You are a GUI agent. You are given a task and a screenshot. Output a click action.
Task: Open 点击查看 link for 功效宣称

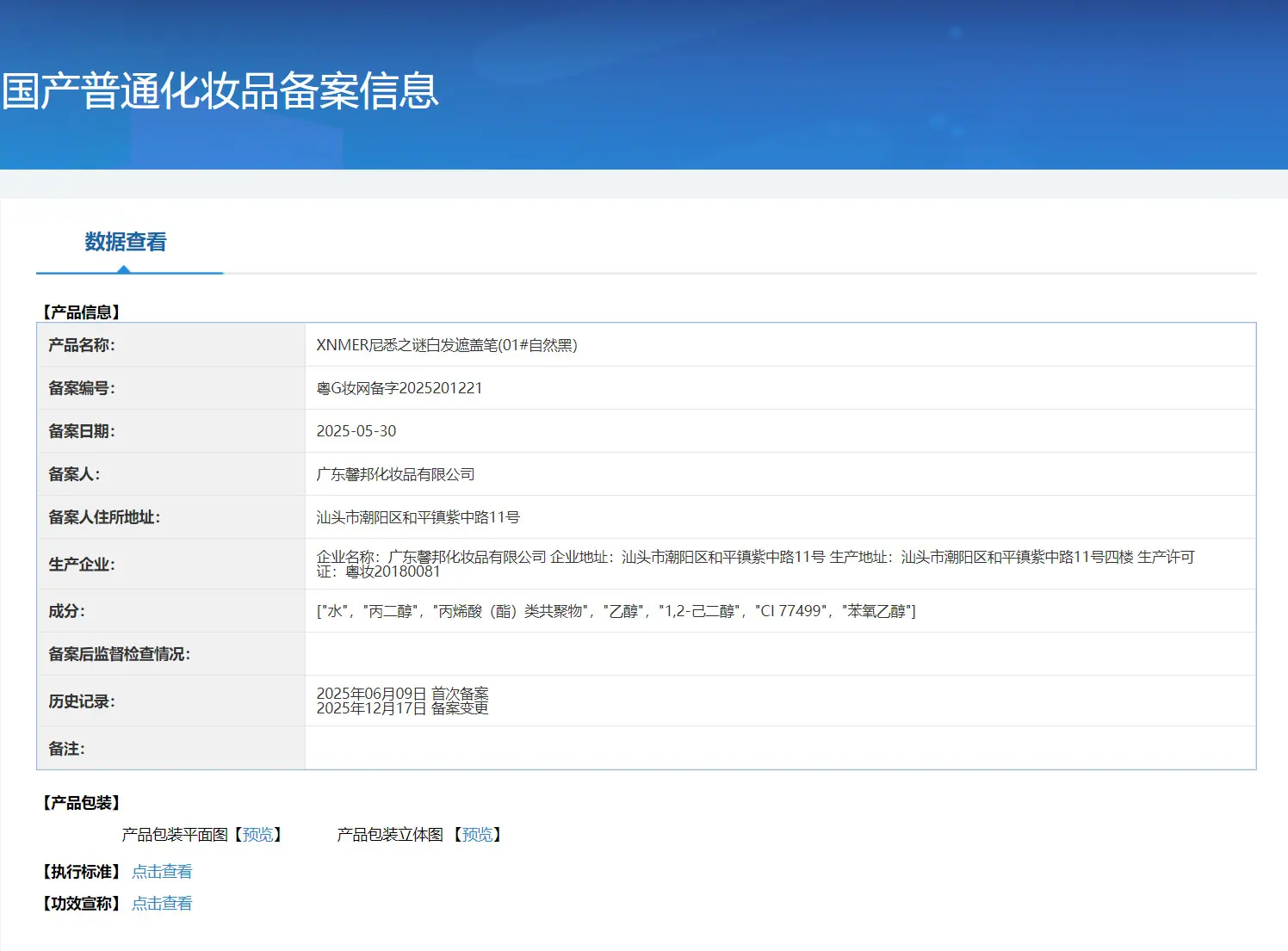[162, 904]
